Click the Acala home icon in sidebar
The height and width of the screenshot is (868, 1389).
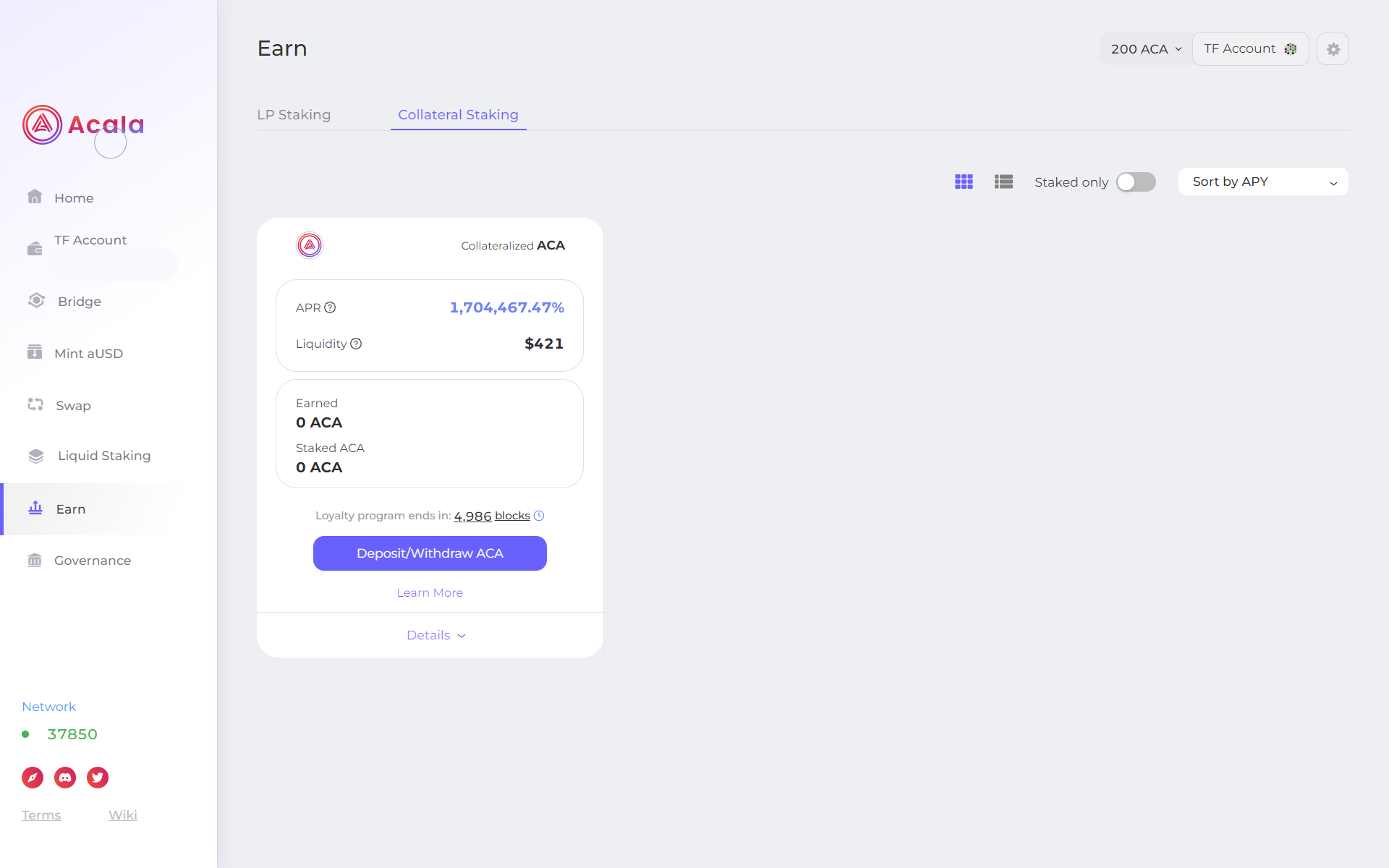click(x=41, y=125)
